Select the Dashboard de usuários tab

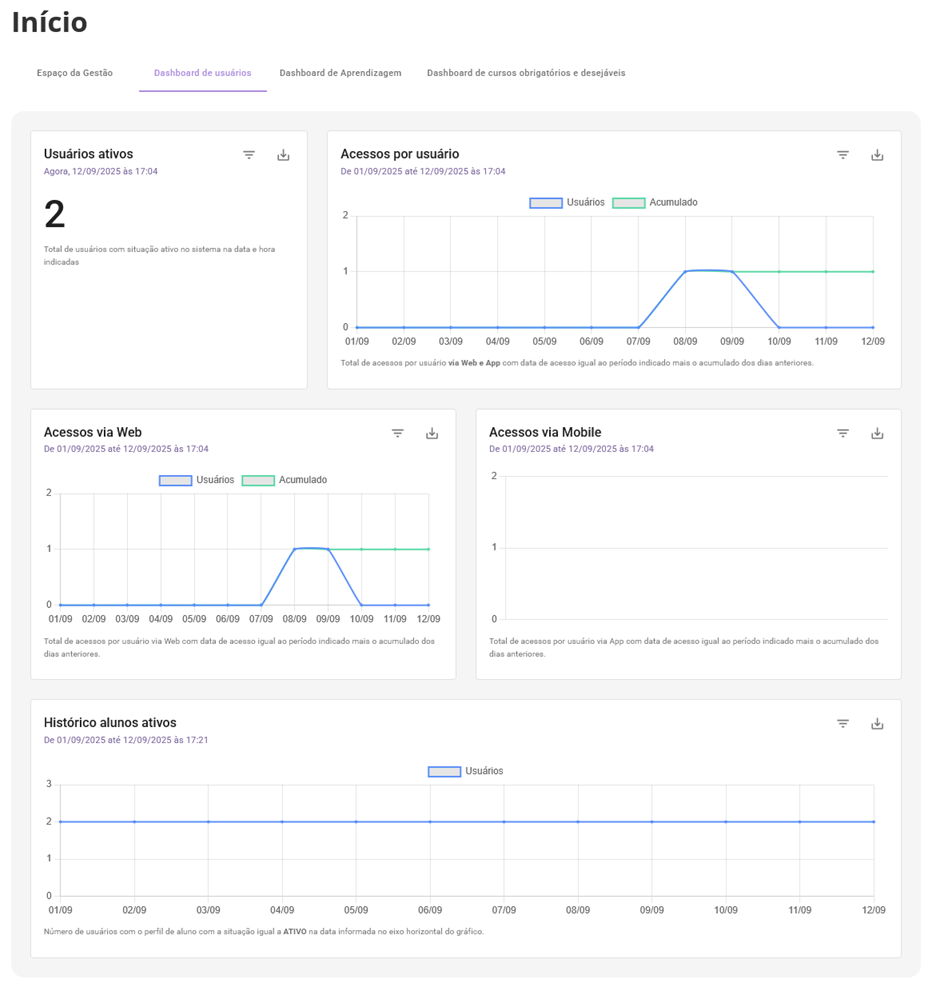click(x=202, y=73)
